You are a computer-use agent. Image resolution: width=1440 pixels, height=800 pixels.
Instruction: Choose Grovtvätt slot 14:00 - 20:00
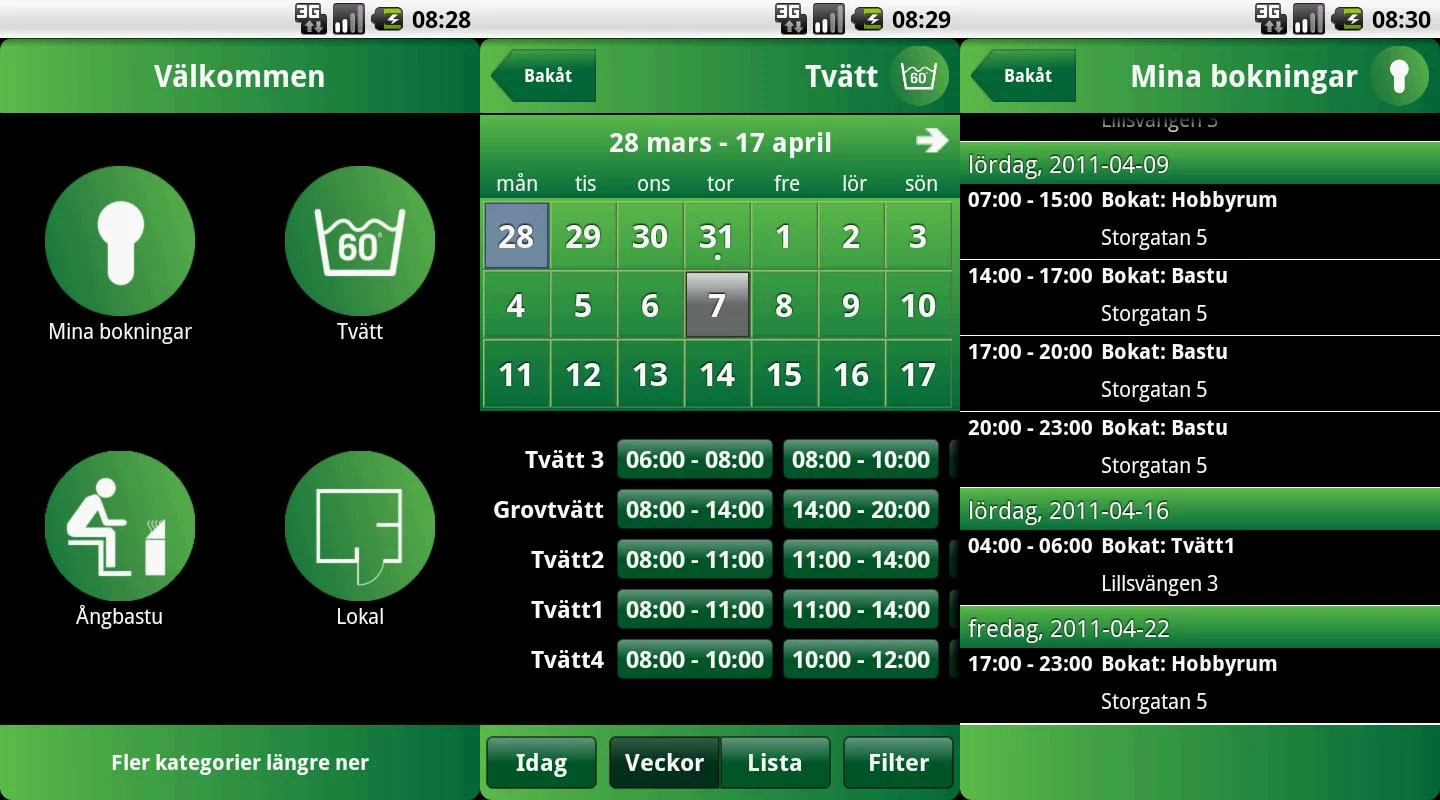861,510
